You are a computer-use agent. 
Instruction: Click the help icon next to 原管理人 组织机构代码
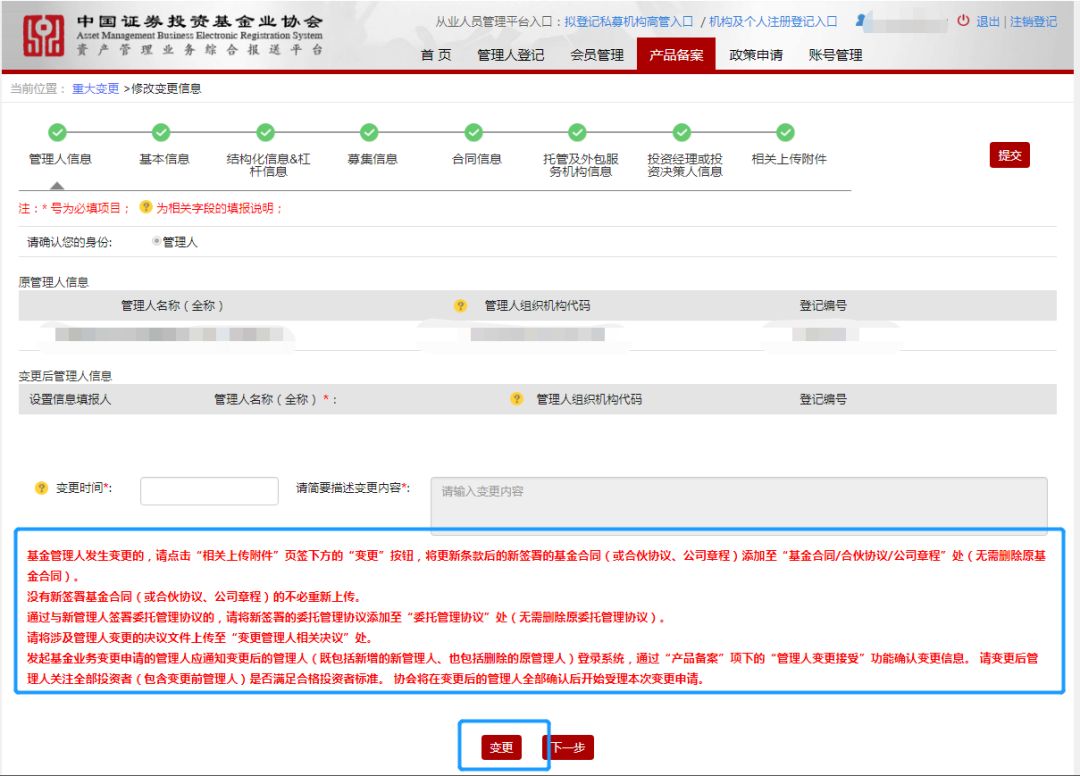click(460, 305)
